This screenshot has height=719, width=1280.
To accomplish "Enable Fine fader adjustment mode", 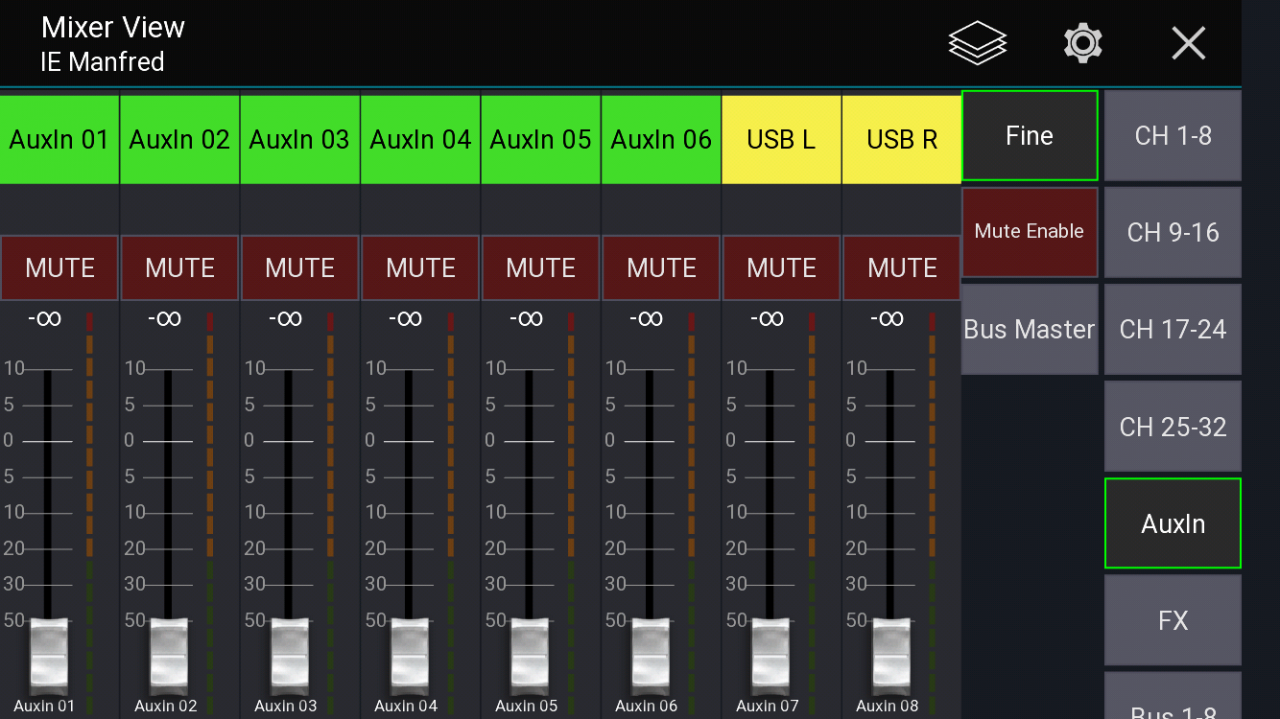I will (1029, 136).
